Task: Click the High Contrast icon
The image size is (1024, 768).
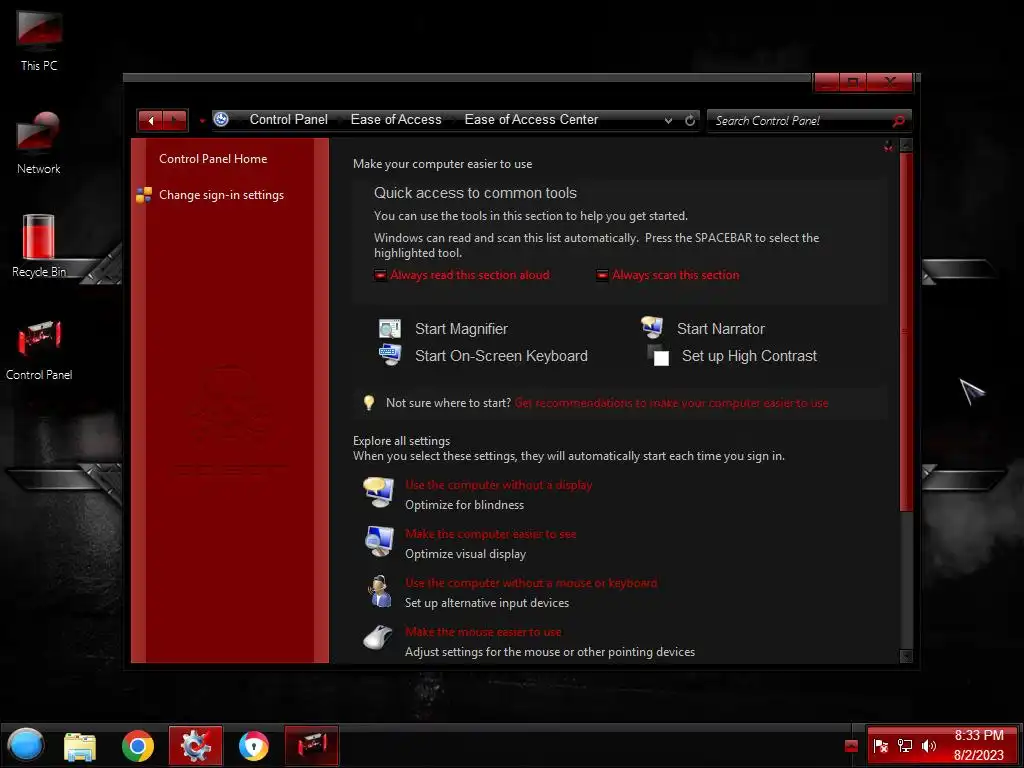Action: 658,355
